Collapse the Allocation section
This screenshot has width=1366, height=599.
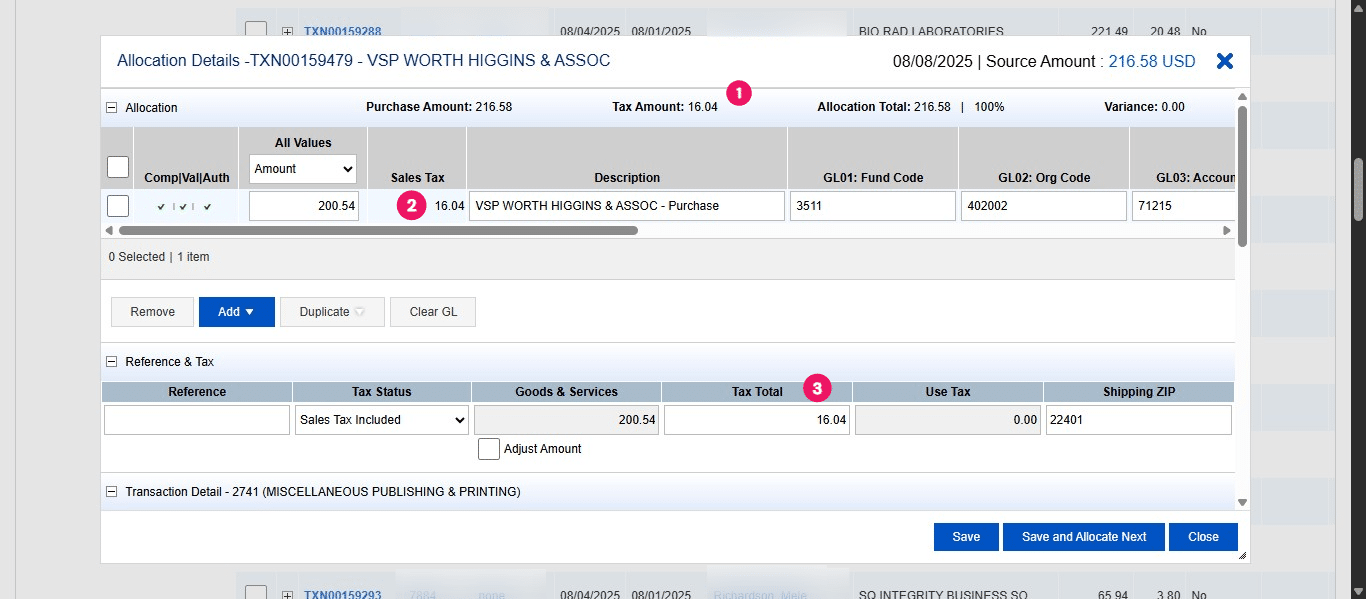pyautogui.click(x=110, y=107)
